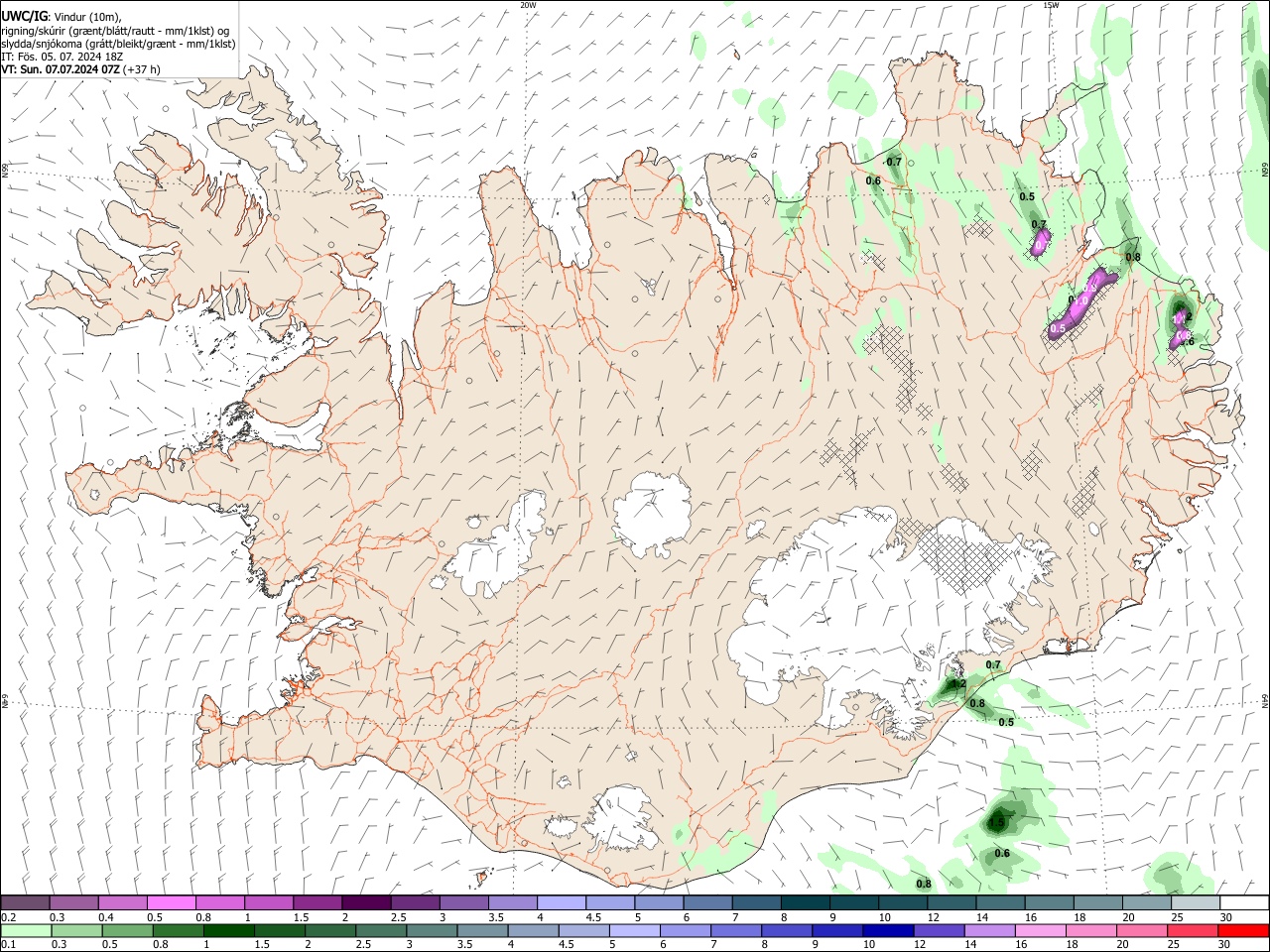Click the 'UWC/IG: Vindur (10m)' title line

[63, 16]
